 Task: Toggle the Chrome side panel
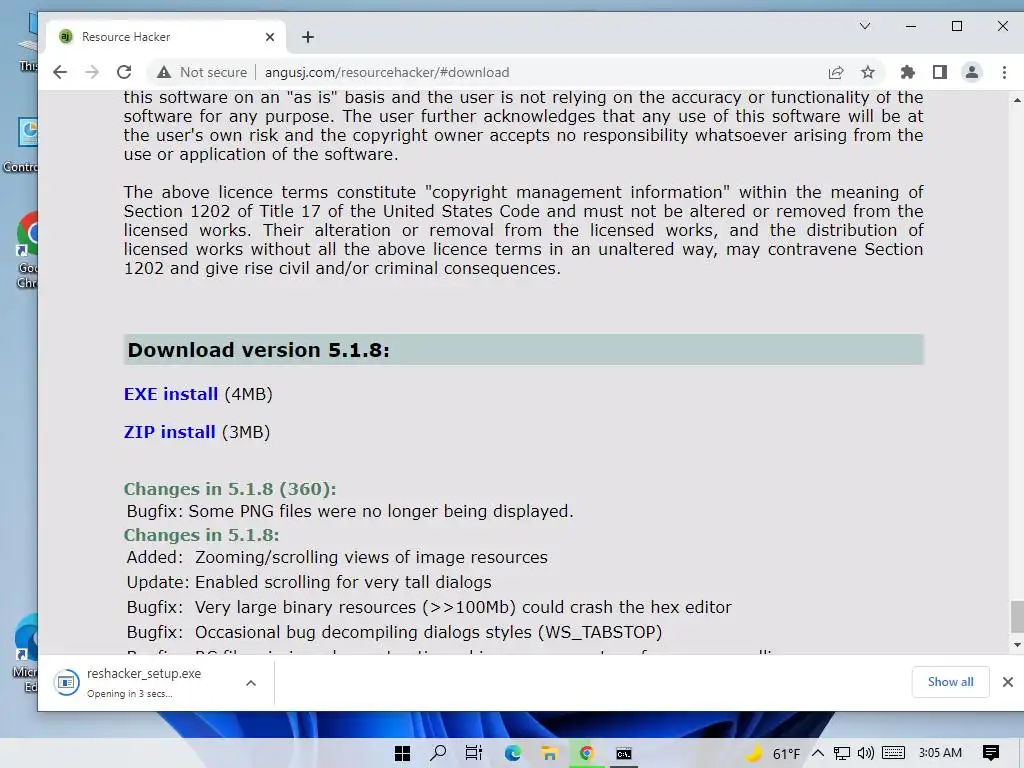pyautogui.click(x=940, y=72)
